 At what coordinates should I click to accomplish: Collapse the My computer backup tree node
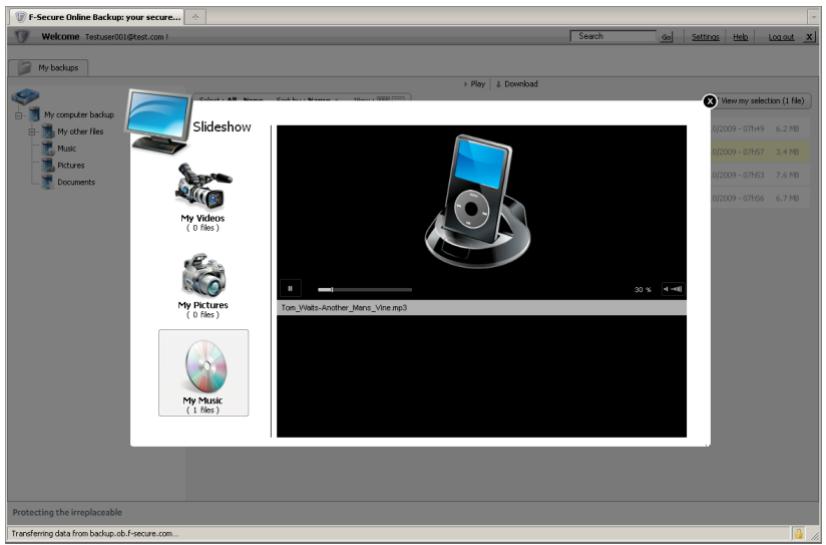coord(19,115)
